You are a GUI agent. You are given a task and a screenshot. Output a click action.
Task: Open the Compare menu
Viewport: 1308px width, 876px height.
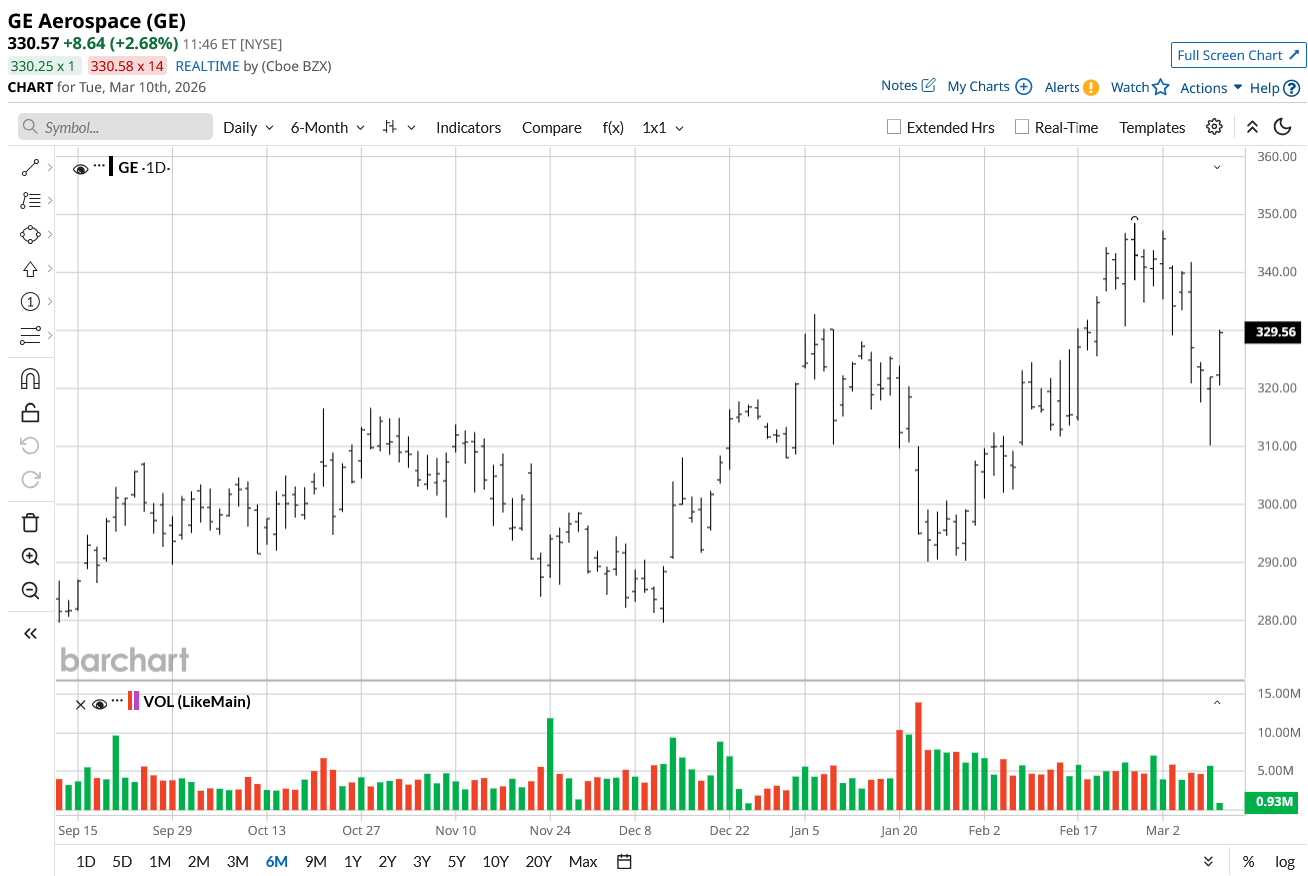coord(551,127)
